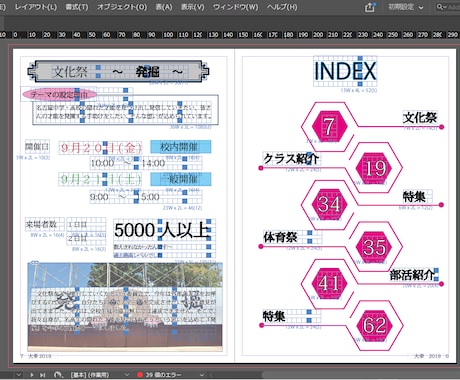Click the 100 mark on horizontal ruler
Viewport: 460px width, 380px height.
pyautogui.click(x=168, y=35)
